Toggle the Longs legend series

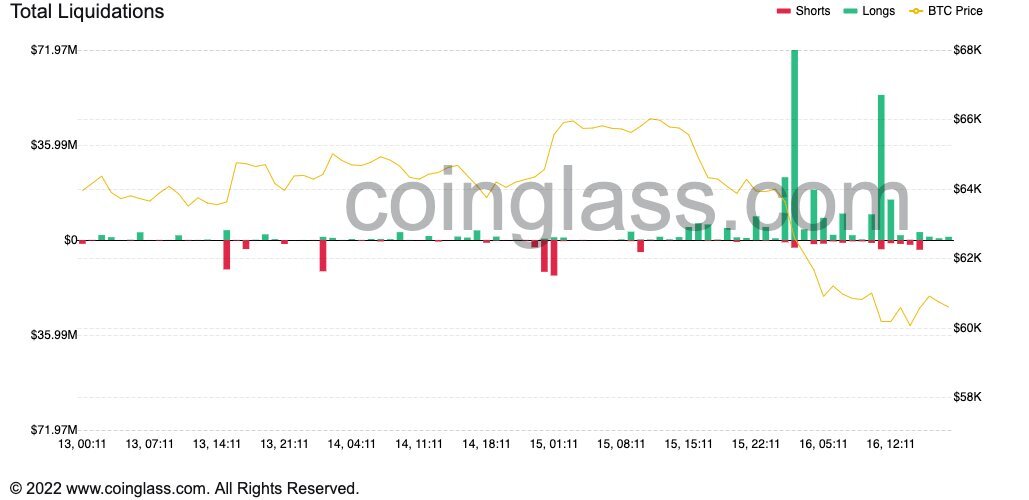(869, 10)
